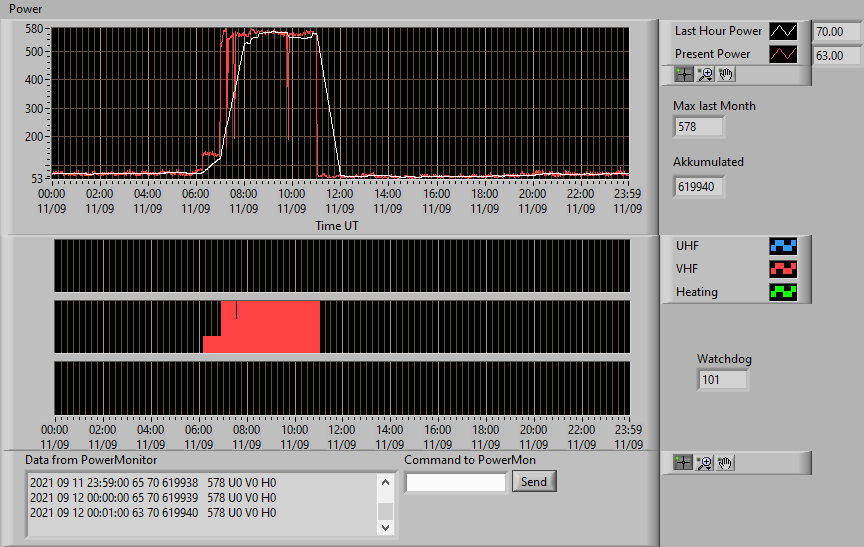Open the Present Power plot style icon
The image size is (864, 547).
click(x=783, y=54)
